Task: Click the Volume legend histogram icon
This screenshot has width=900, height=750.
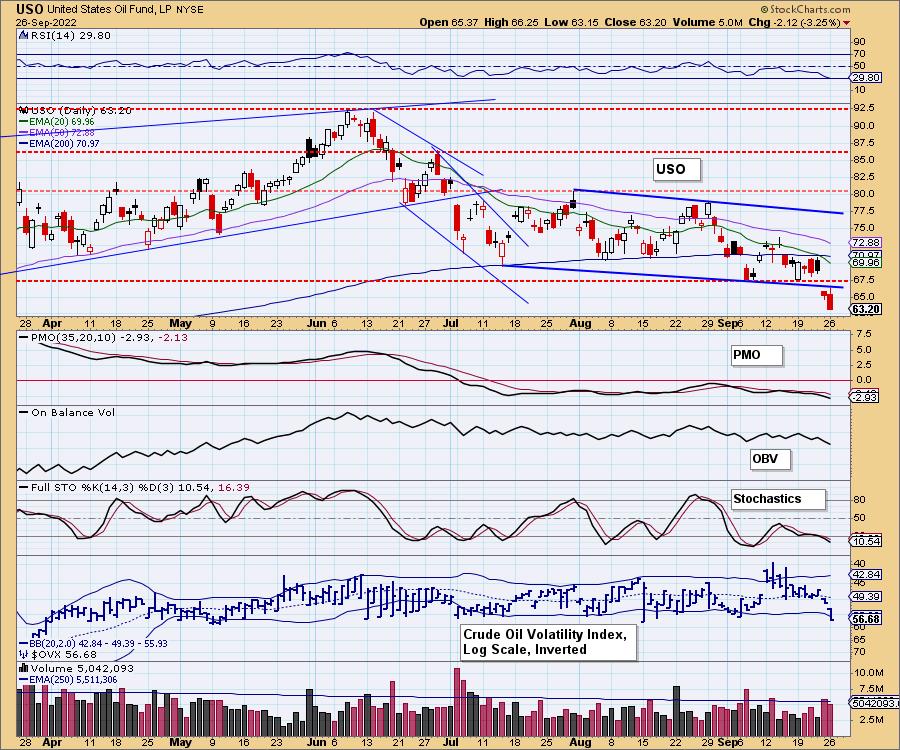Action: pos(24,668)
